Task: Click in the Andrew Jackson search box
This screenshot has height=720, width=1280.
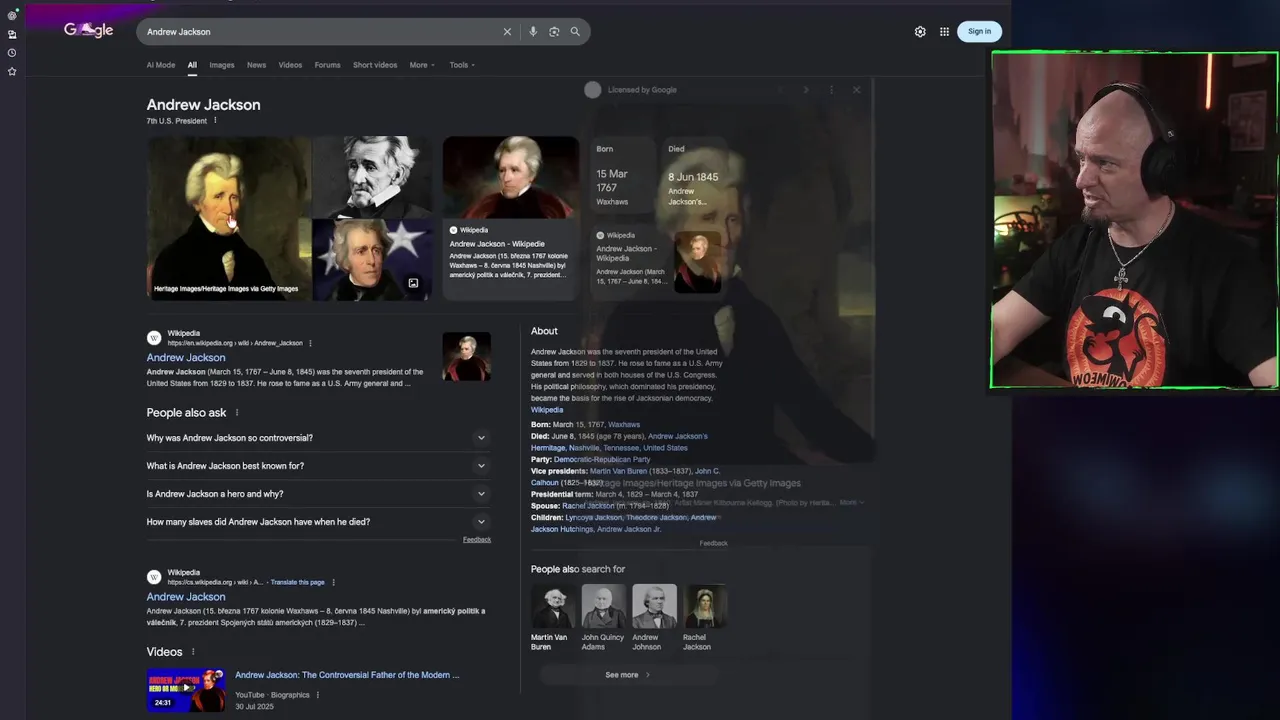Action: (320, 32)
